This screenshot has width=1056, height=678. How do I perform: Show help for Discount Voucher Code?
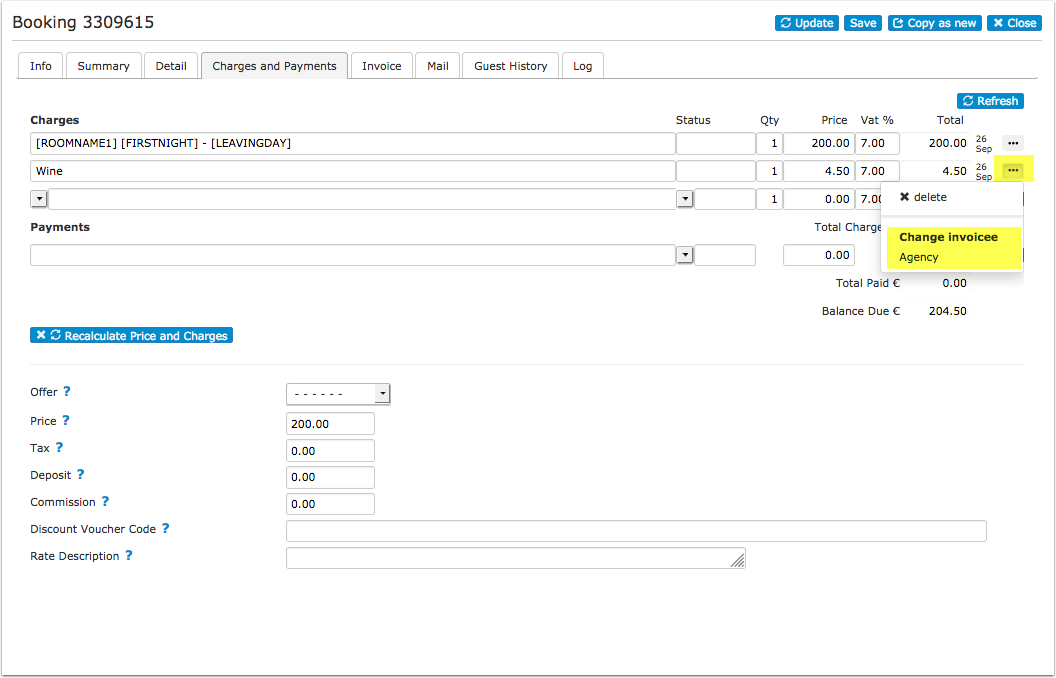coord(165,529)
